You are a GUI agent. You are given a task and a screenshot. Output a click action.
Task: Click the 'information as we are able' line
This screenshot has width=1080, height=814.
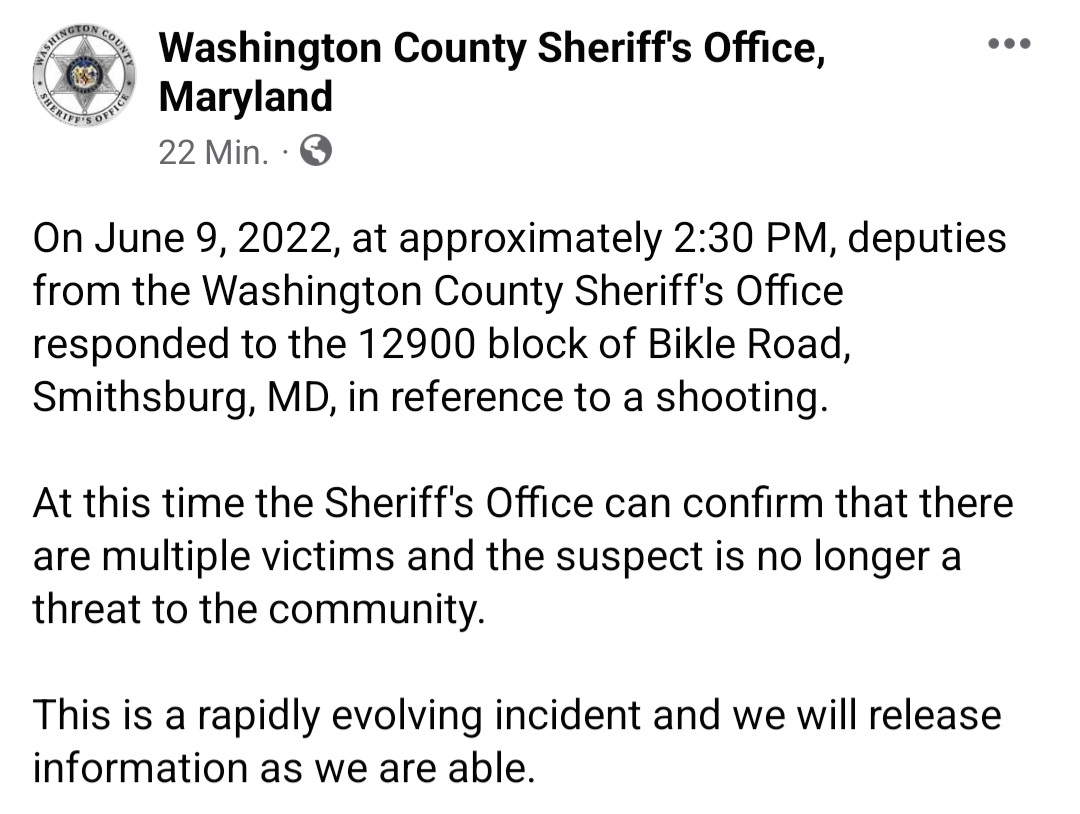click(284, 768)
